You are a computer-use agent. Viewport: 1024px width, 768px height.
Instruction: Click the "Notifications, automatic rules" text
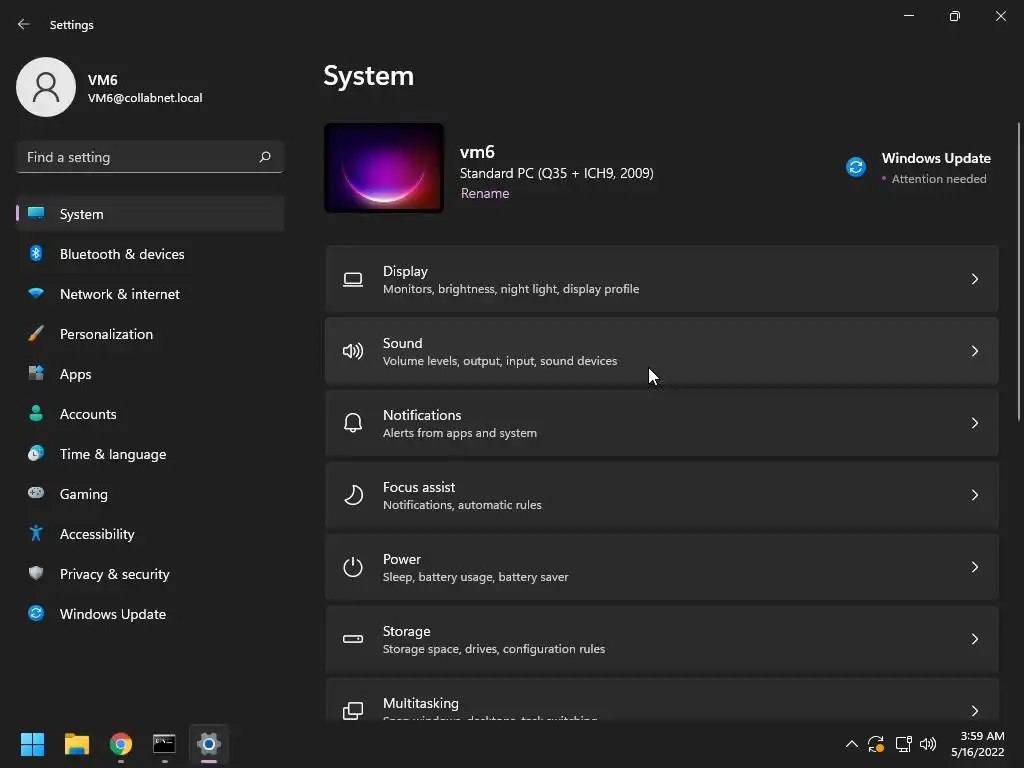[x=462, y=505]
